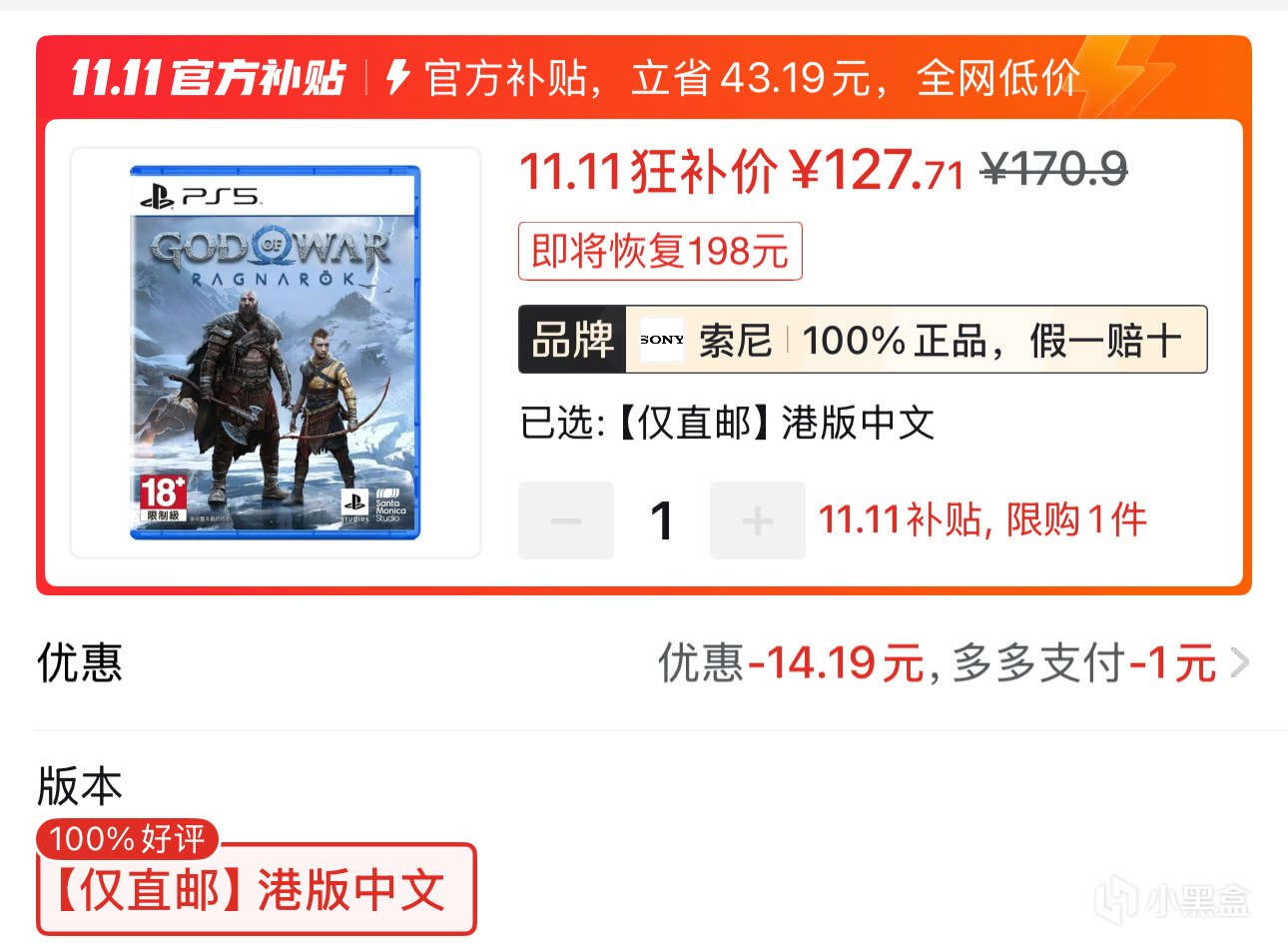This screenshot has width=1288, height=949.
Task: Tap the PS5 logo on game cover
Action: (202, 196)
